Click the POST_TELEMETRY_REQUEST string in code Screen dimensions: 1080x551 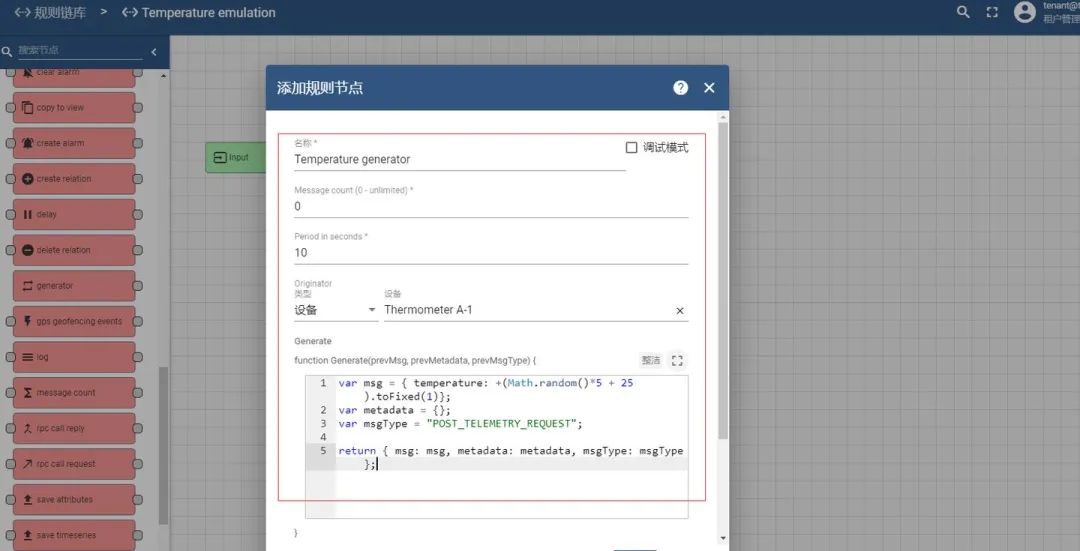tap(501, 424)
